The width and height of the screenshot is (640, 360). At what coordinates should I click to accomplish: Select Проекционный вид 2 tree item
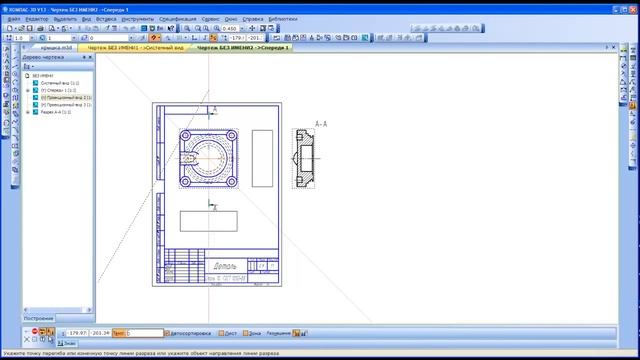point(66,98)
